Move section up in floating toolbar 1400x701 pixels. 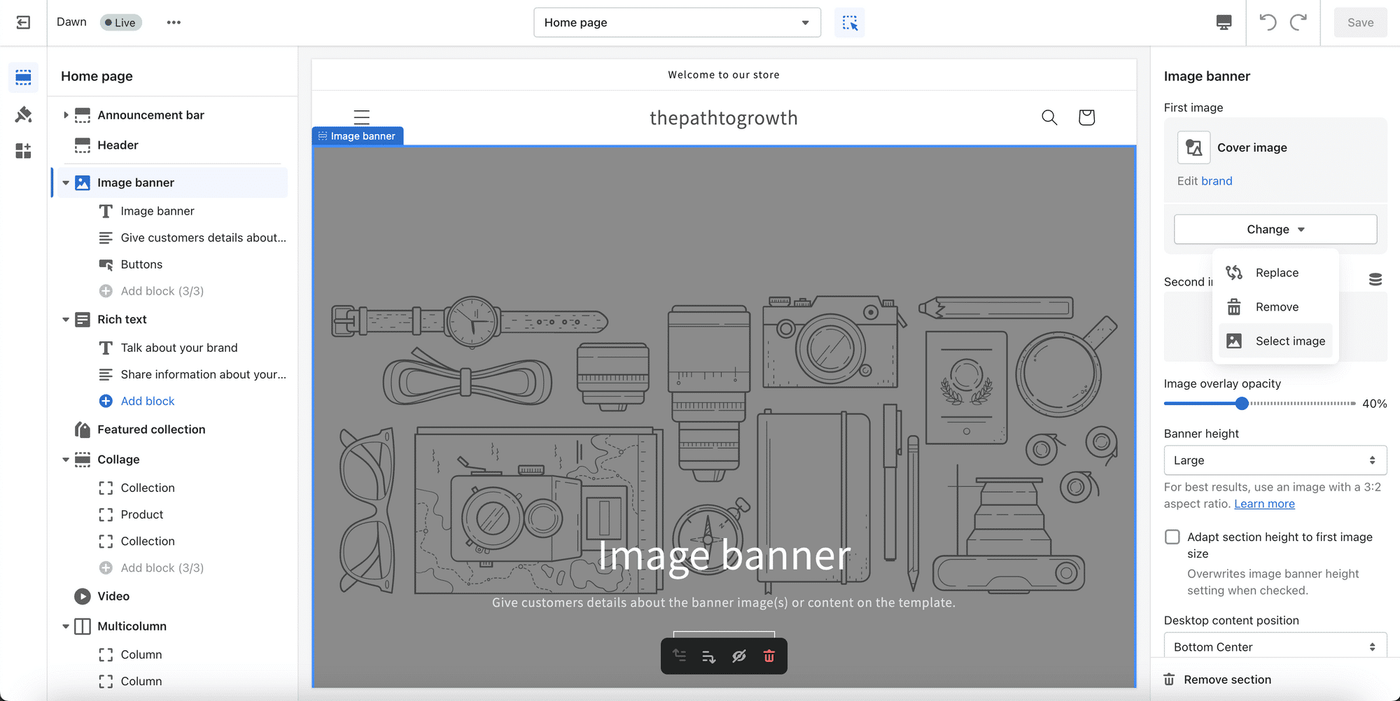pyautogui.click(x=679, y=656)
